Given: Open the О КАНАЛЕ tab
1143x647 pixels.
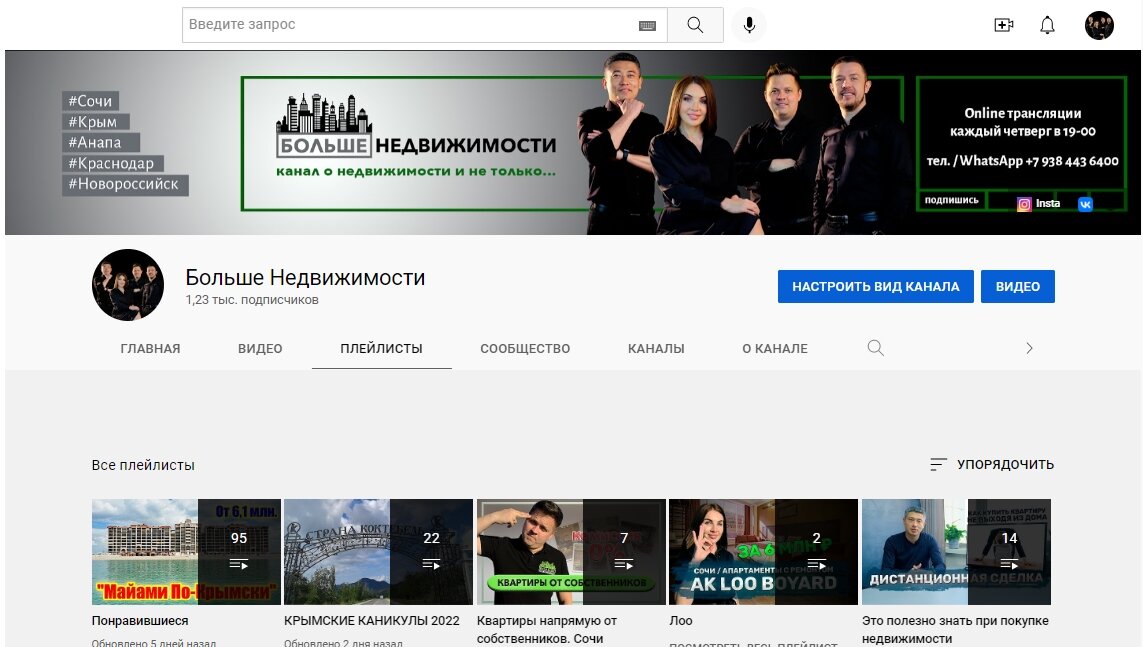Looking at the screenshot, I should [x=775, y=348].
